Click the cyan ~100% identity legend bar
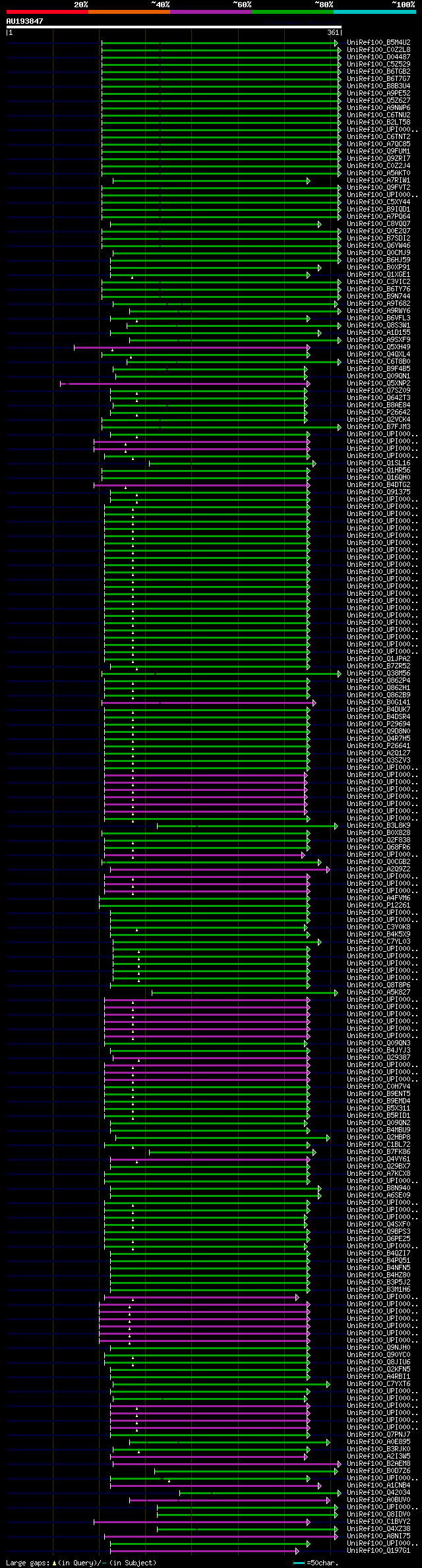 coord(375,11)
